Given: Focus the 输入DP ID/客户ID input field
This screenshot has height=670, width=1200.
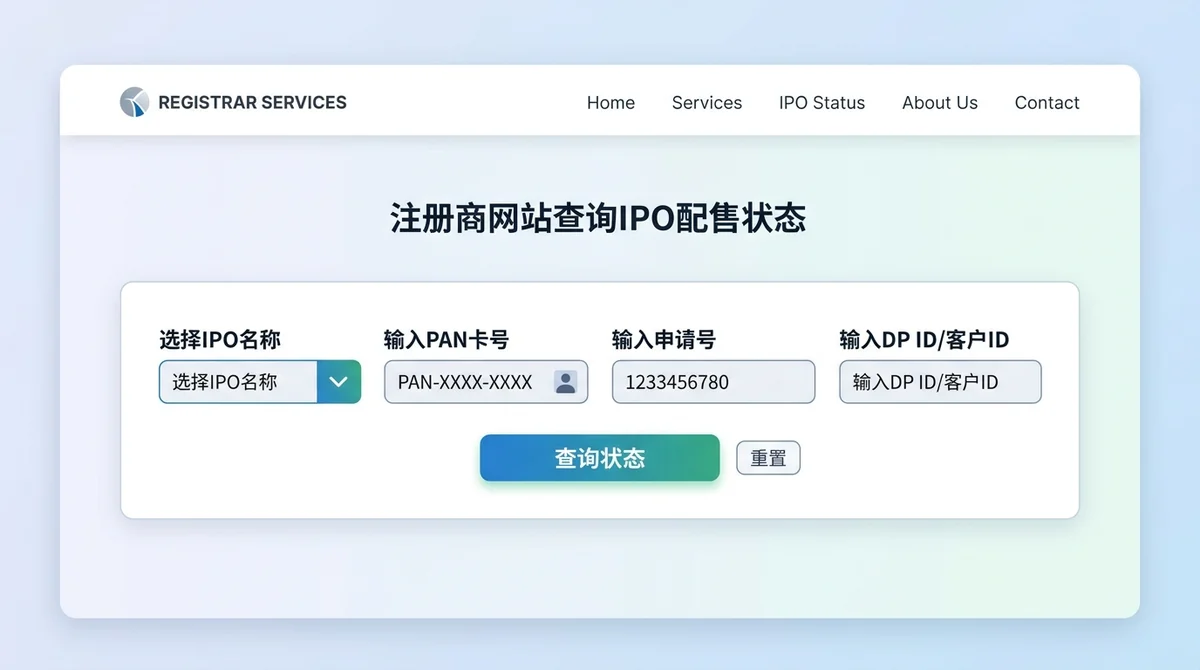Looking at the screenshot, I should point(940,382).
